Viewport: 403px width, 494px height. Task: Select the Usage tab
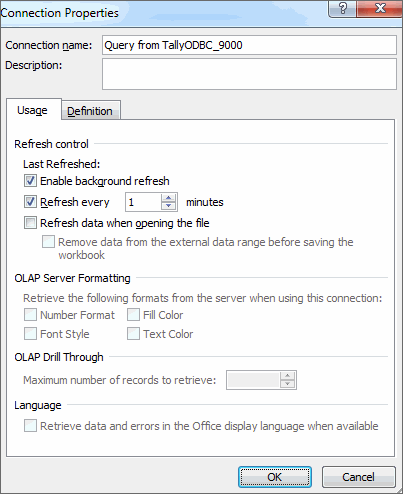coord(33,110)
